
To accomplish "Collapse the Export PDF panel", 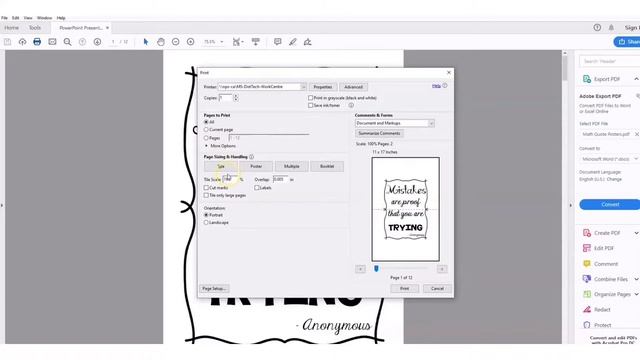I will pos(636,79).
